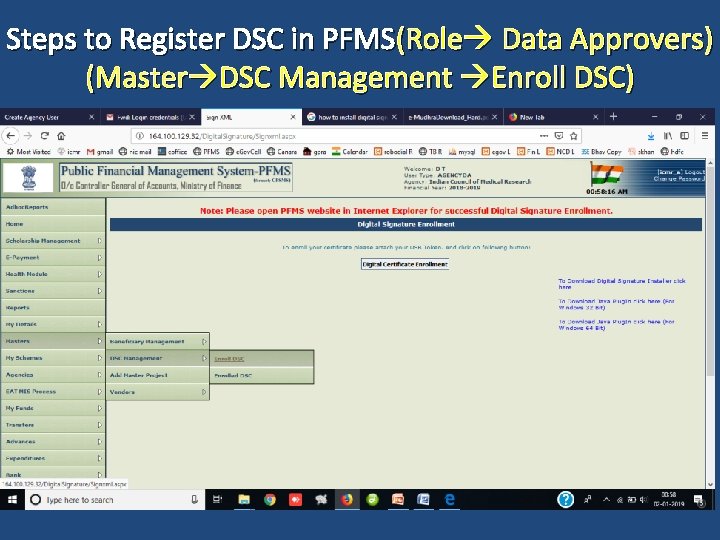
Task: Open the gmail bookmark
Action: coord(100,152)
